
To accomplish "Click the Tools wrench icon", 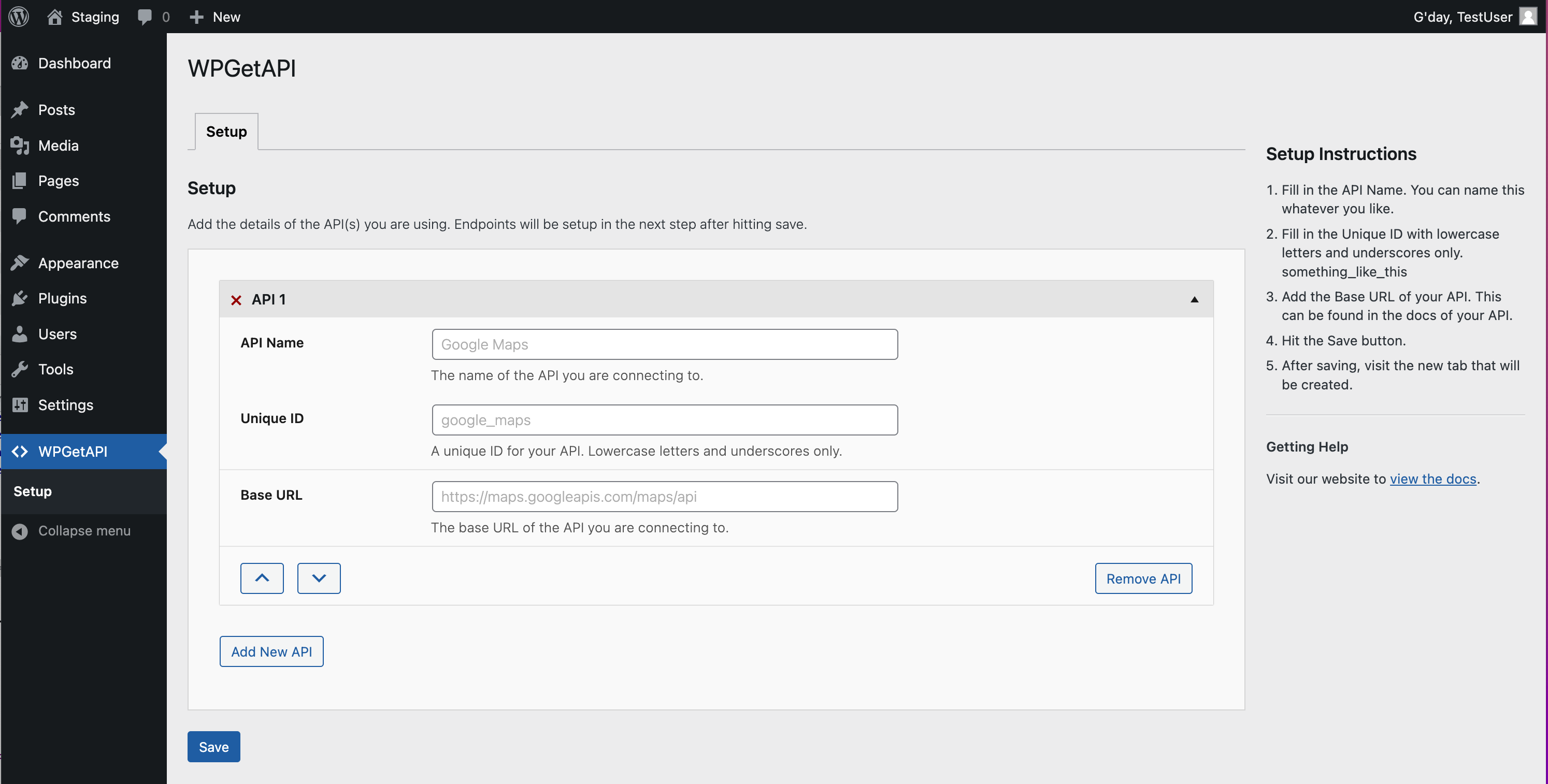I will coord(20,369).
